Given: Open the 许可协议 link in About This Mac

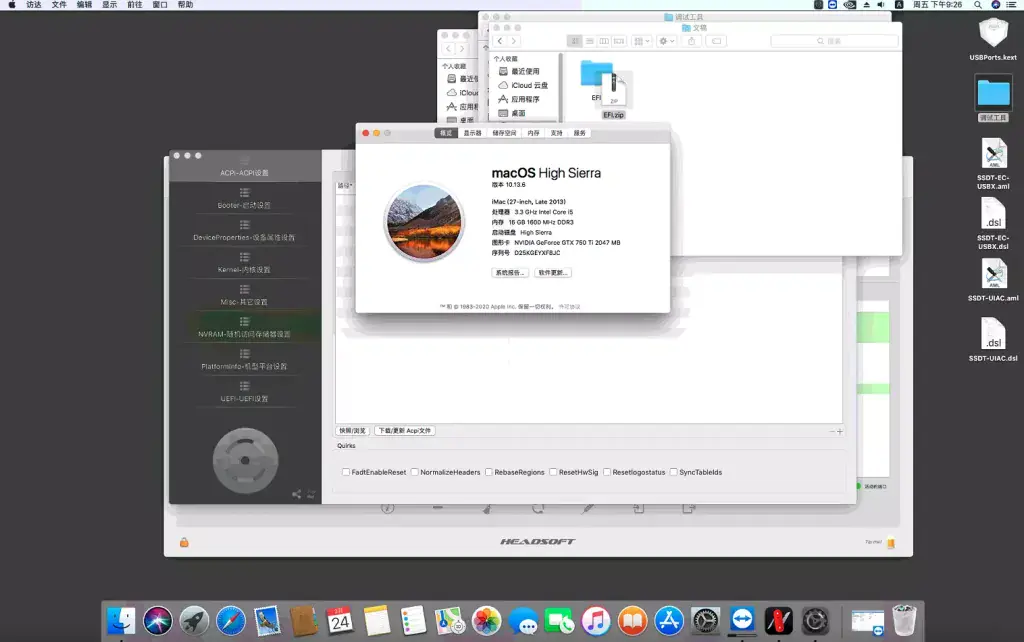Looking at the screenshot, I should coord(569,306).
